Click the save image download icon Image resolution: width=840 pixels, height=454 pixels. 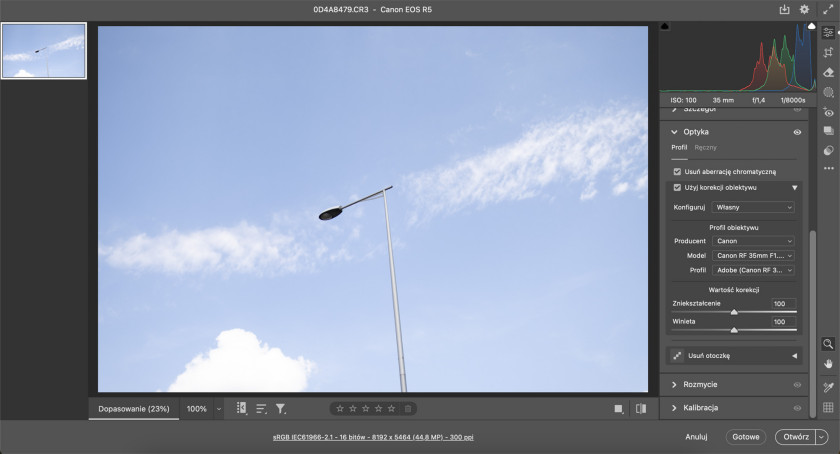[784, 9]
